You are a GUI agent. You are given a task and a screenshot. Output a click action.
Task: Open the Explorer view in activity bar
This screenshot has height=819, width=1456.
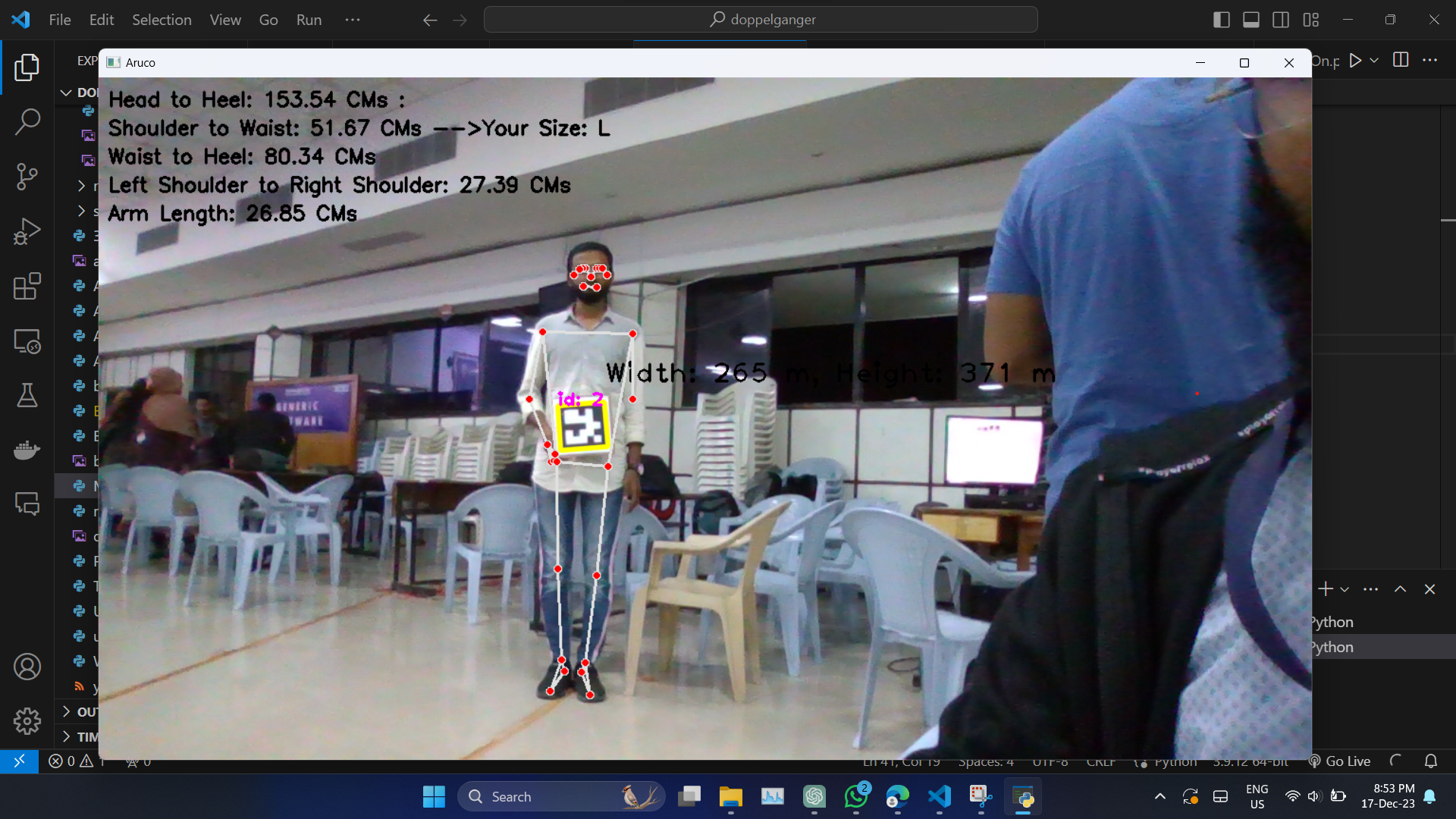tap(27, 67)
